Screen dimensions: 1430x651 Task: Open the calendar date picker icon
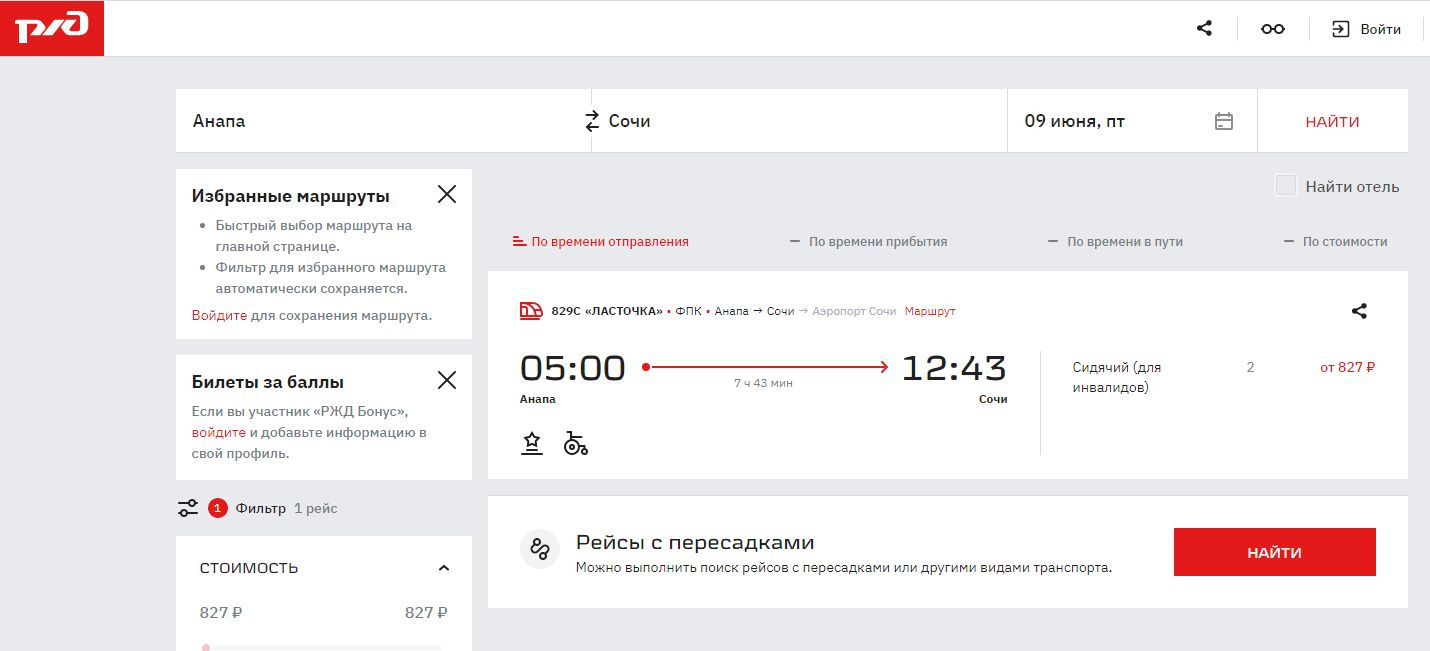pos(1223,121)
